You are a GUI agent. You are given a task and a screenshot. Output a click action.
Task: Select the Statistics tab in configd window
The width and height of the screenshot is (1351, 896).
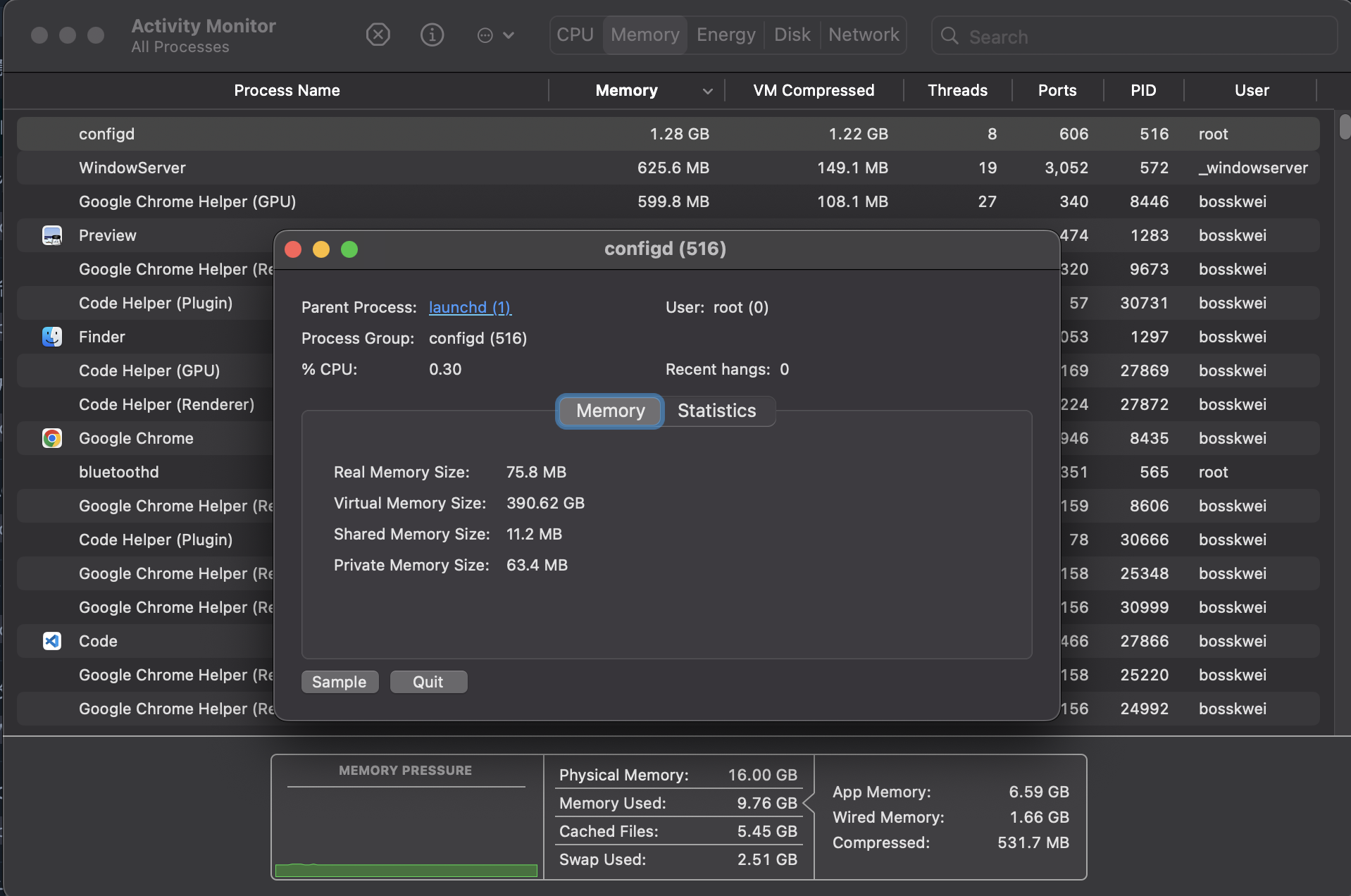click(x=716, y=411)
